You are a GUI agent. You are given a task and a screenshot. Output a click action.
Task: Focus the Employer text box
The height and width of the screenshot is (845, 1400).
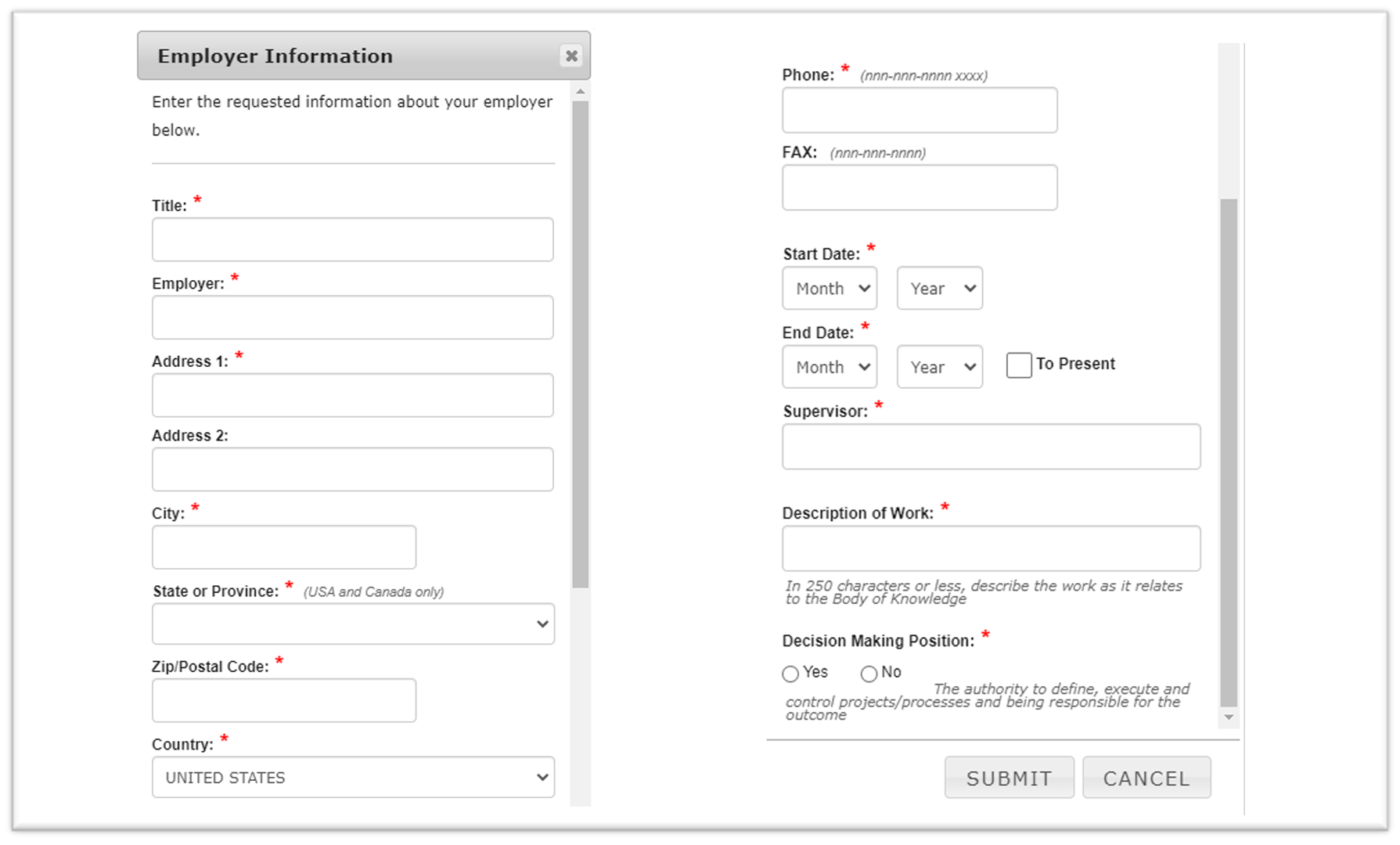[353, 317]
